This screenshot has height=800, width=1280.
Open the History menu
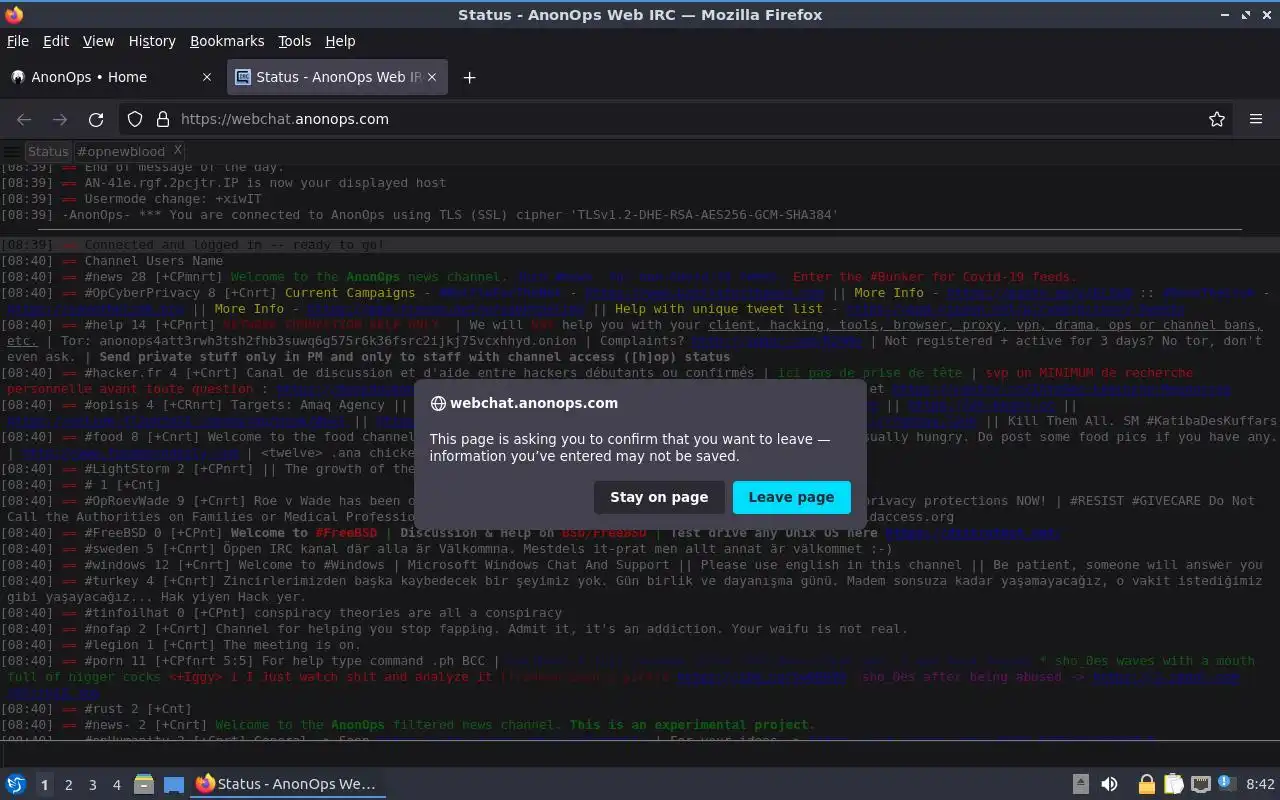pos(152,41)
